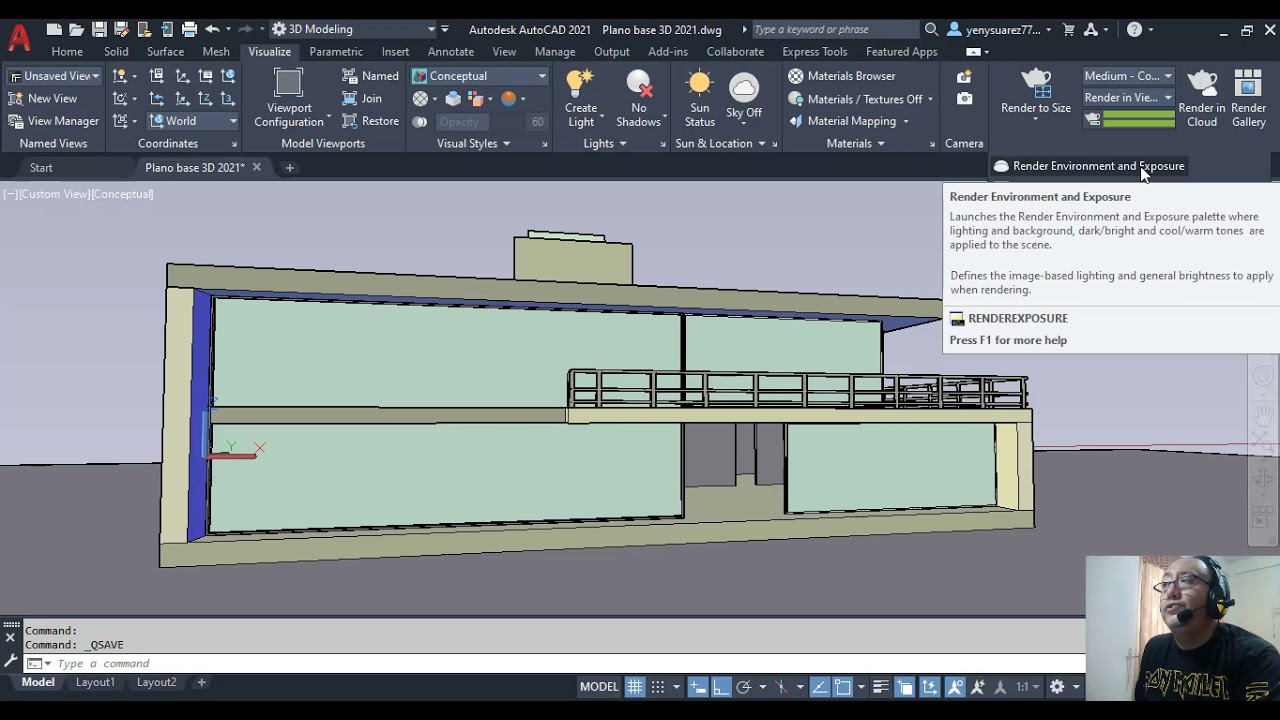Viewport: 1280px width, 720px height.
Task: Click the Join viewports button
Action: point(362,98)
